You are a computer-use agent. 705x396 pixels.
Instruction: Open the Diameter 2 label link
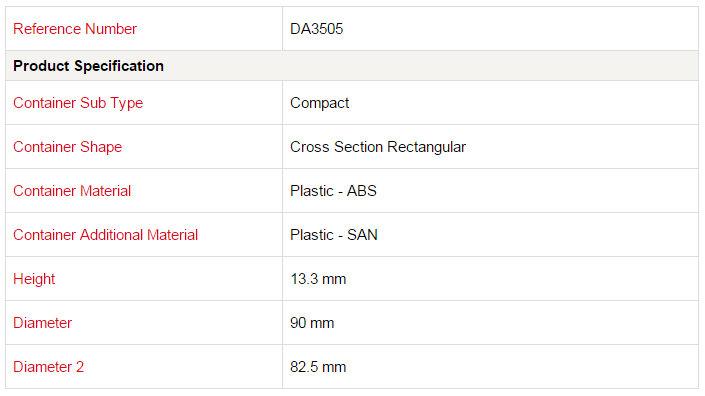[x=48, y=367]
